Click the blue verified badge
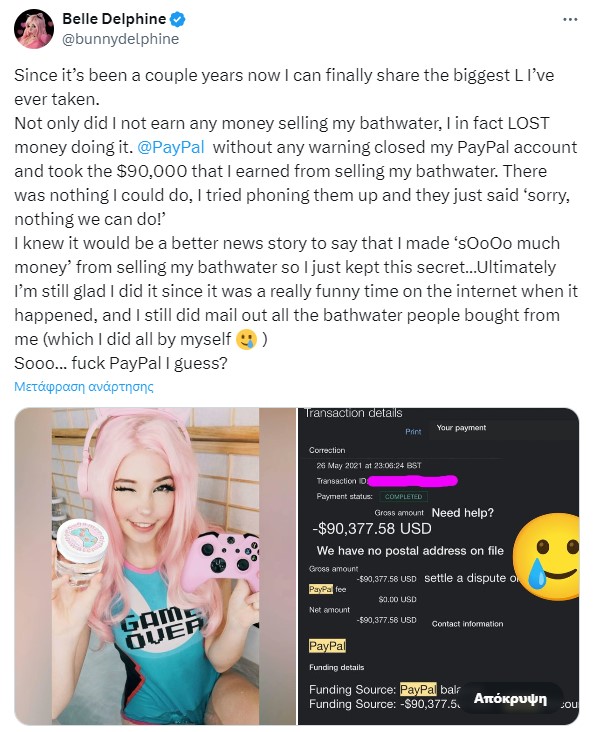 [x=178, y=19]
